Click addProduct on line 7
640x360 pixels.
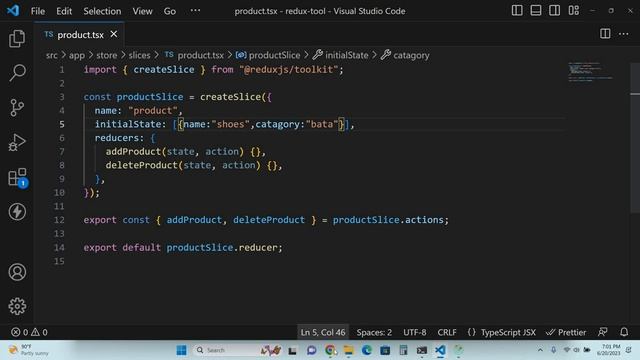[x=133, y=151]
